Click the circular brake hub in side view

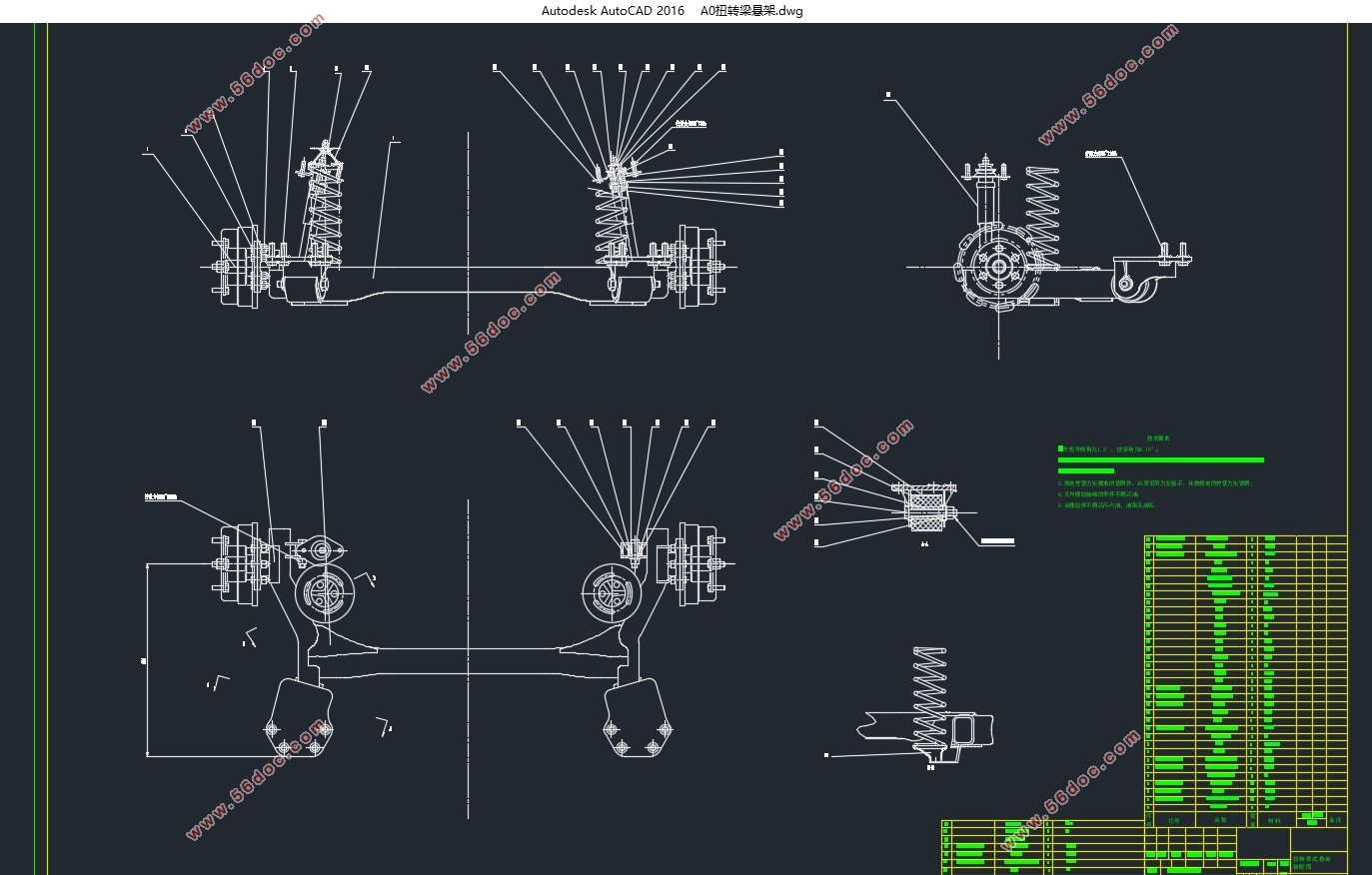tap(994, 268)
